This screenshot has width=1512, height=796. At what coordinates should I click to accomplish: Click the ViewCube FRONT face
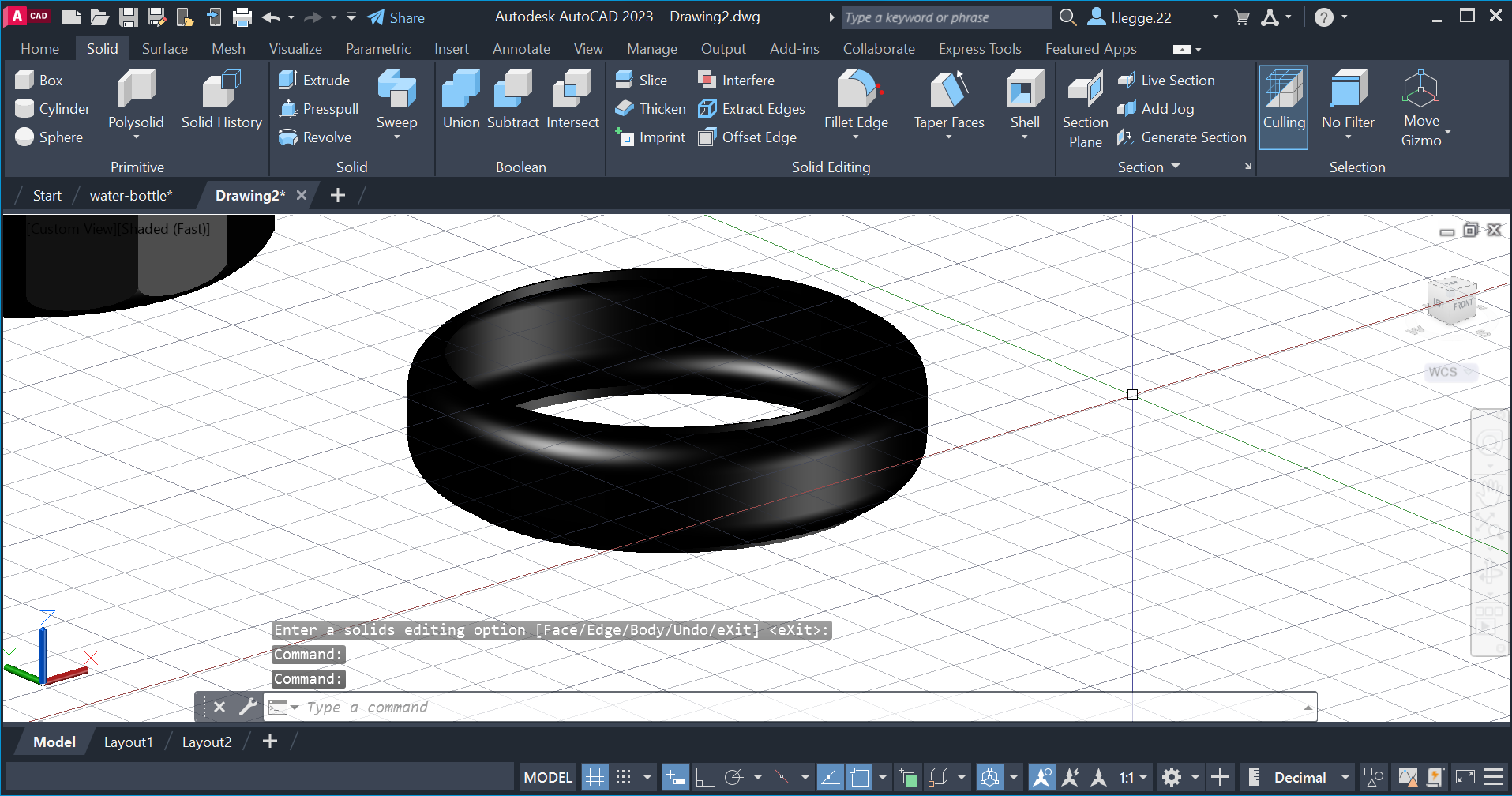click(x=1461, y=305)
